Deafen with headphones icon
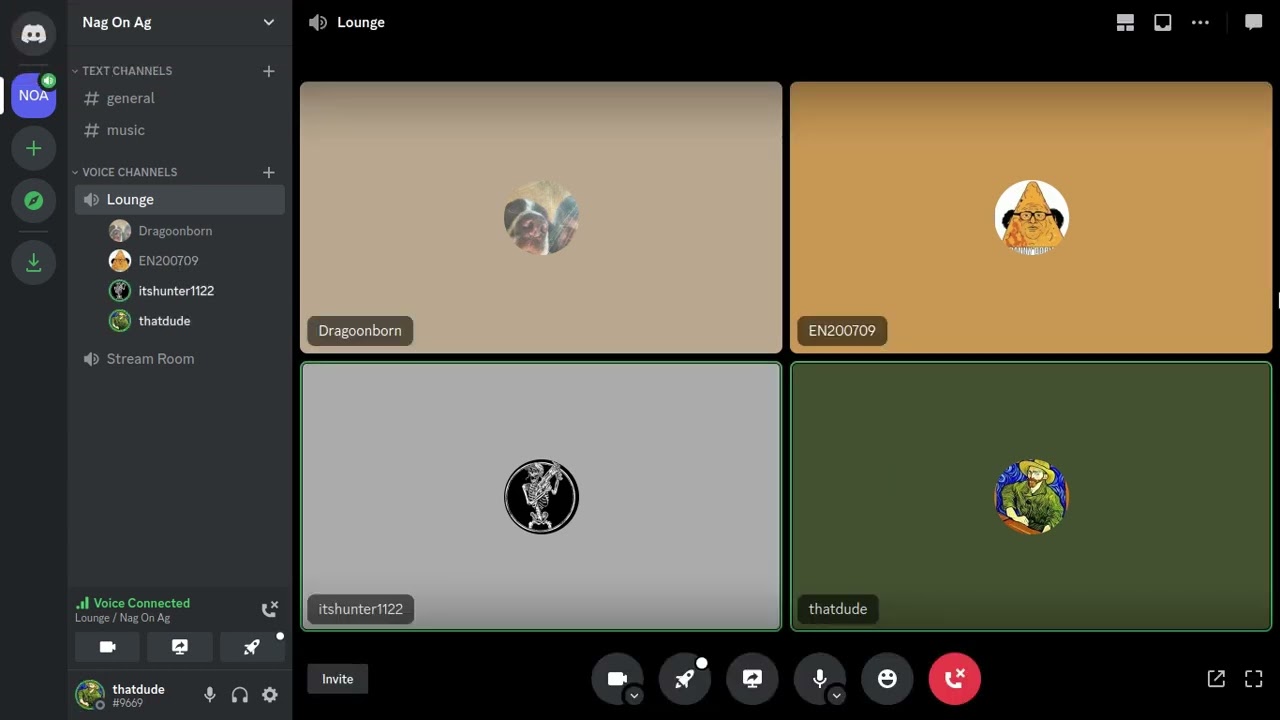Screen dimensions: 1280x720 pyautogui.click(x=240, y=694)
